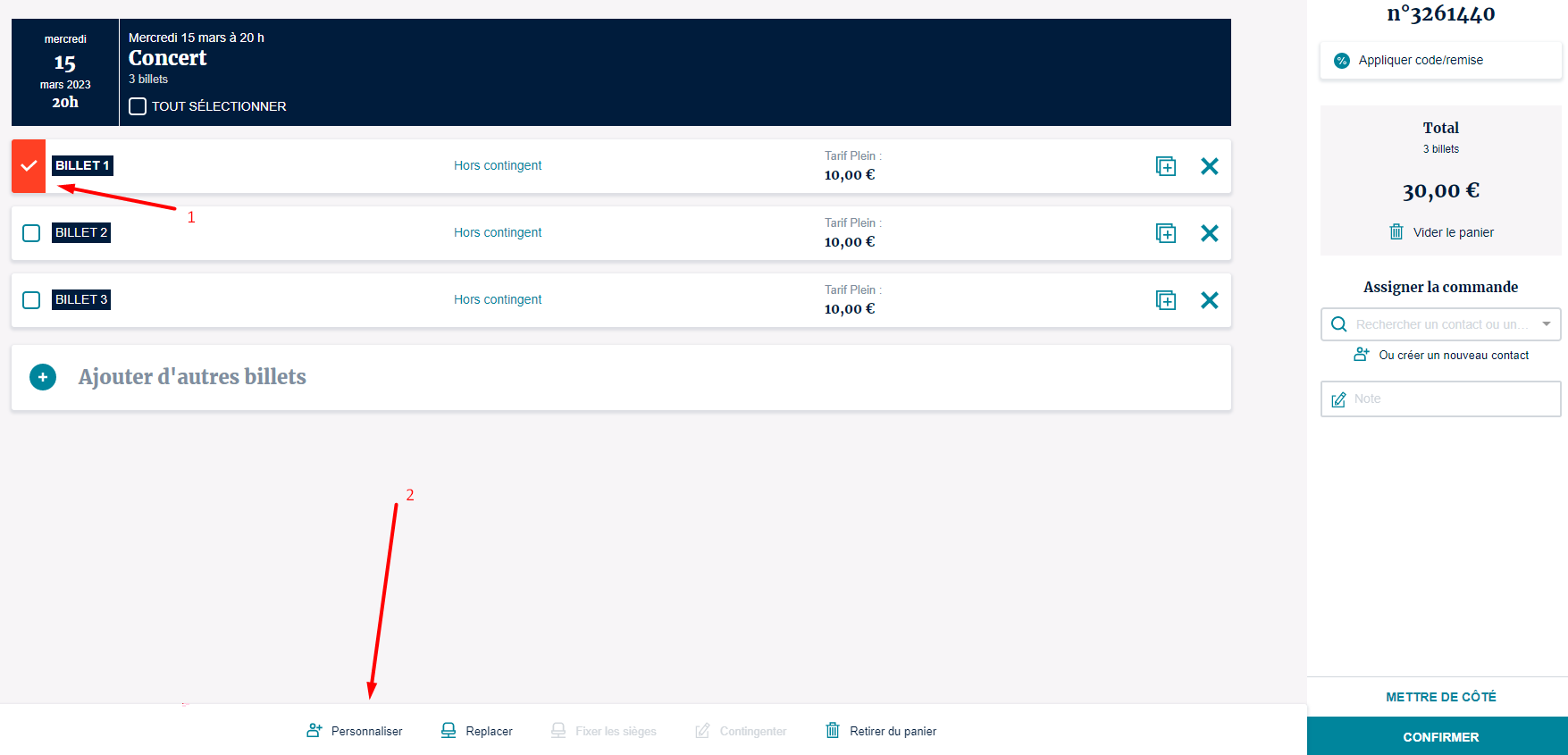Duplicate Billet 3 using the copy icon
This screenshot has height=755, width=1568.
pyautogui.click(x=1165, y=300)
